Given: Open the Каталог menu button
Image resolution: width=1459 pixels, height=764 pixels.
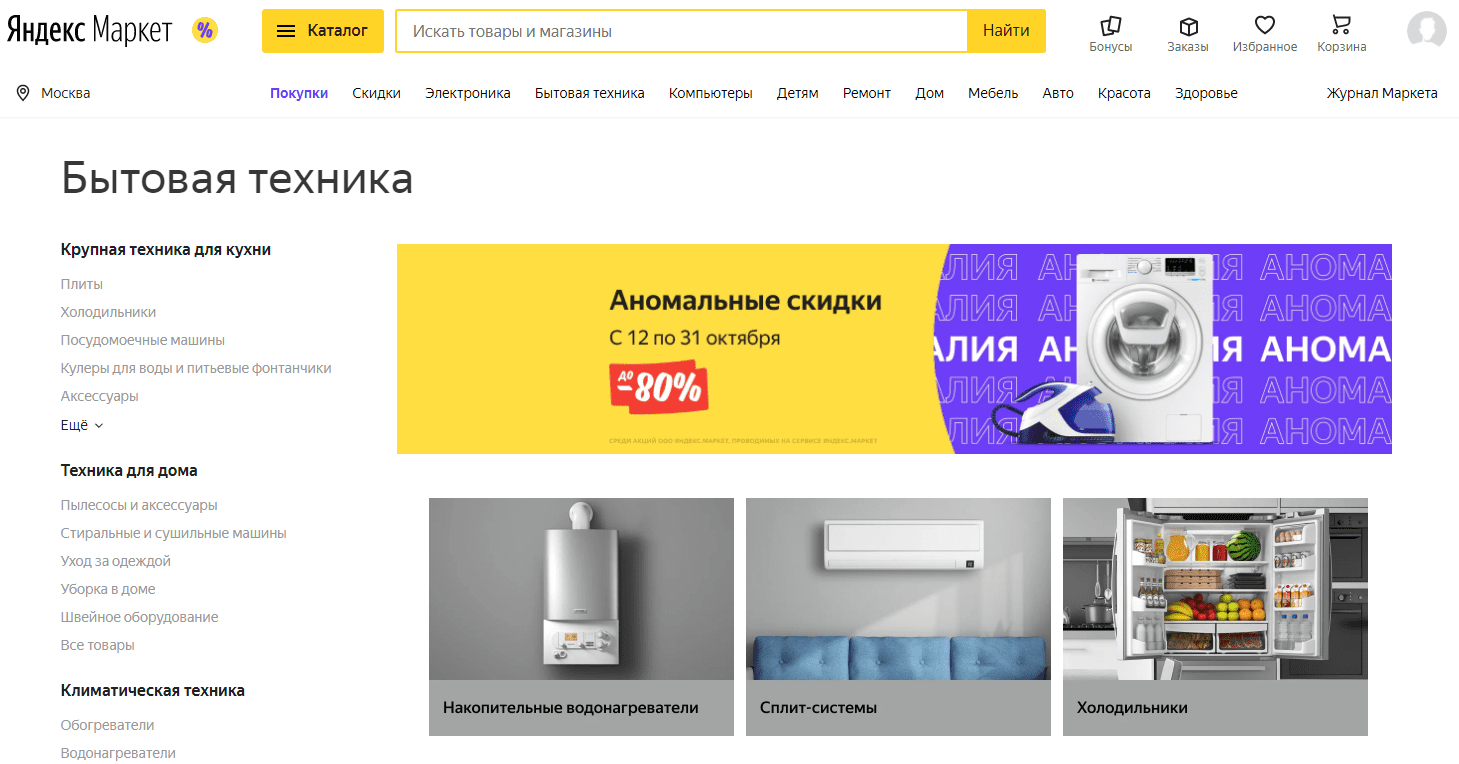Looking at the screenshot, I should click(x=323, y=31).
